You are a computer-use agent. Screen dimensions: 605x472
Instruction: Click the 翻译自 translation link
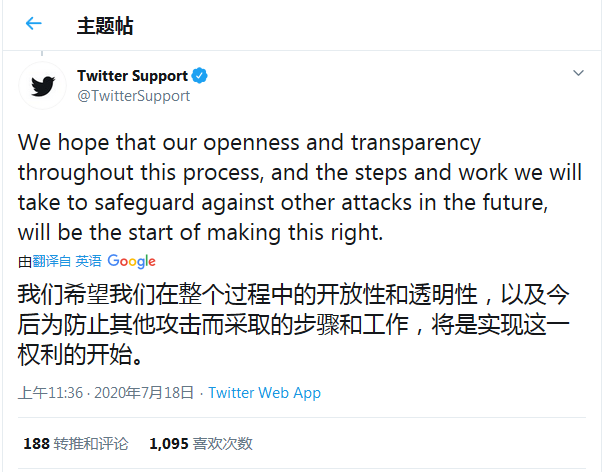pos(51,261)
